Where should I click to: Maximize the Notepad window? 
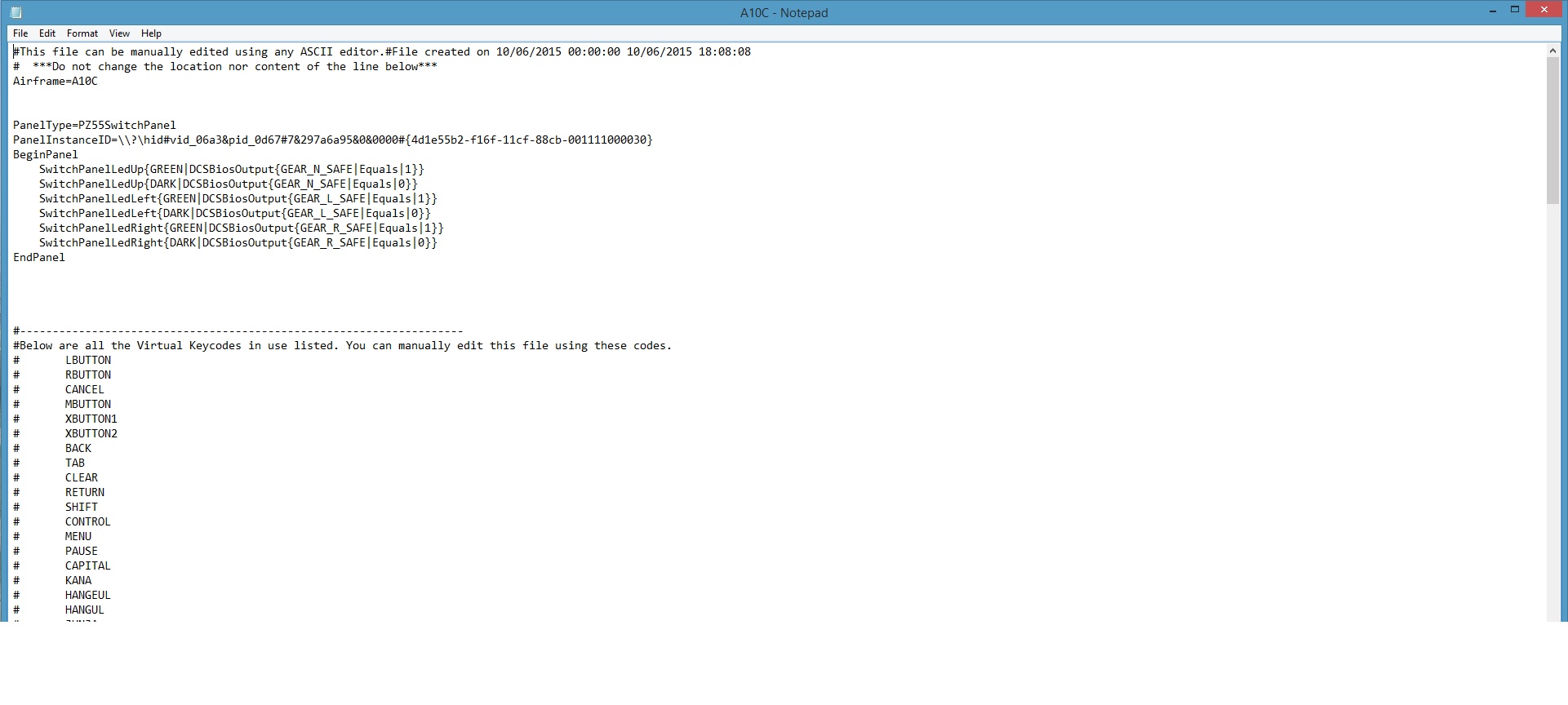(x=1515, y=10)
